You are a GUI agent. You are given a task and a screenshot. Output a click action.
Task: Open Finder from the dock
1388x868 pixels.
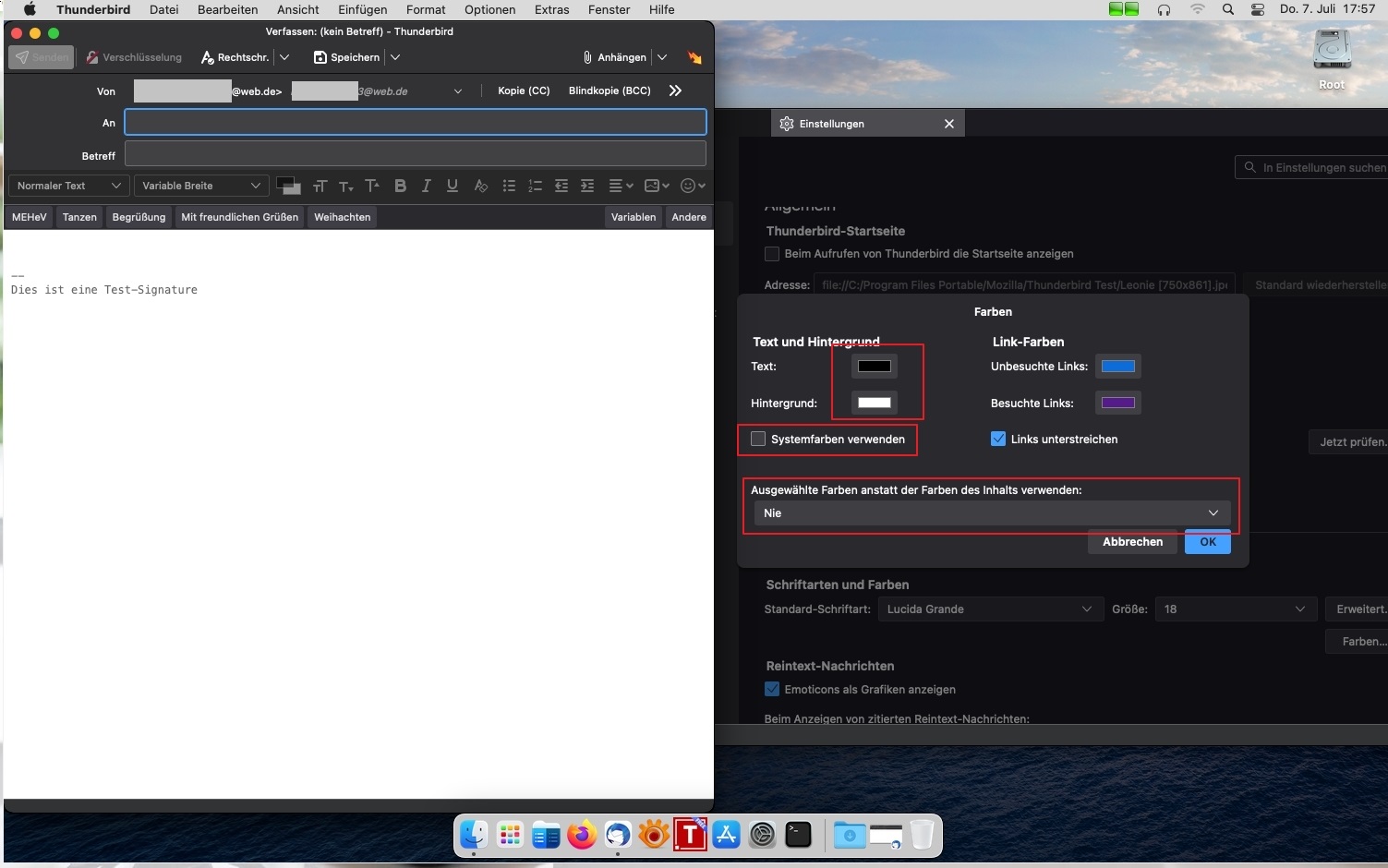tap(474, 835)
